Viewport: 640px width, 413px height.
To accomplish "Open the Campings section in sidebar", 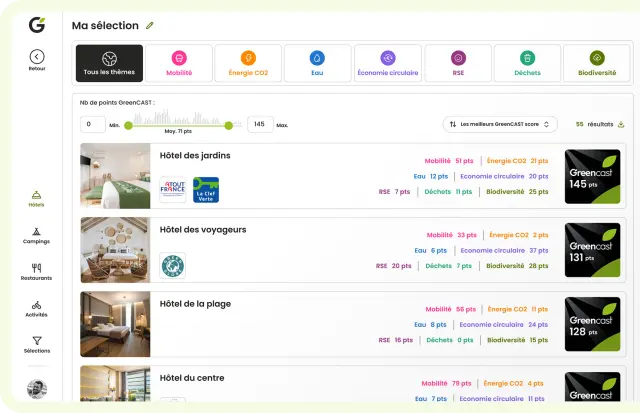I will (36, 235).
